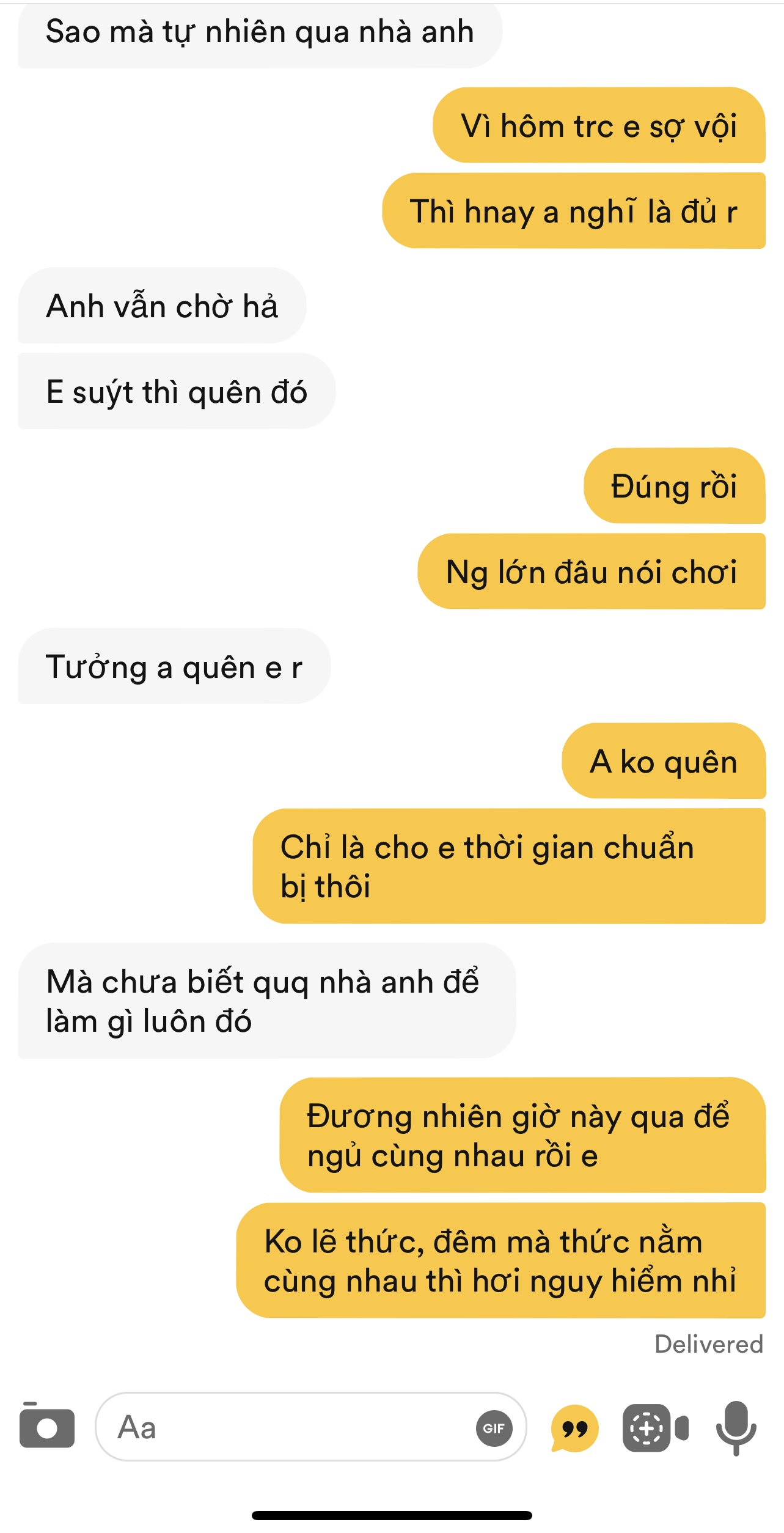Focus the Aa message input field
Image resolution: width=784 pixels, height=1533 pixels.
(x=310, y=1427)
